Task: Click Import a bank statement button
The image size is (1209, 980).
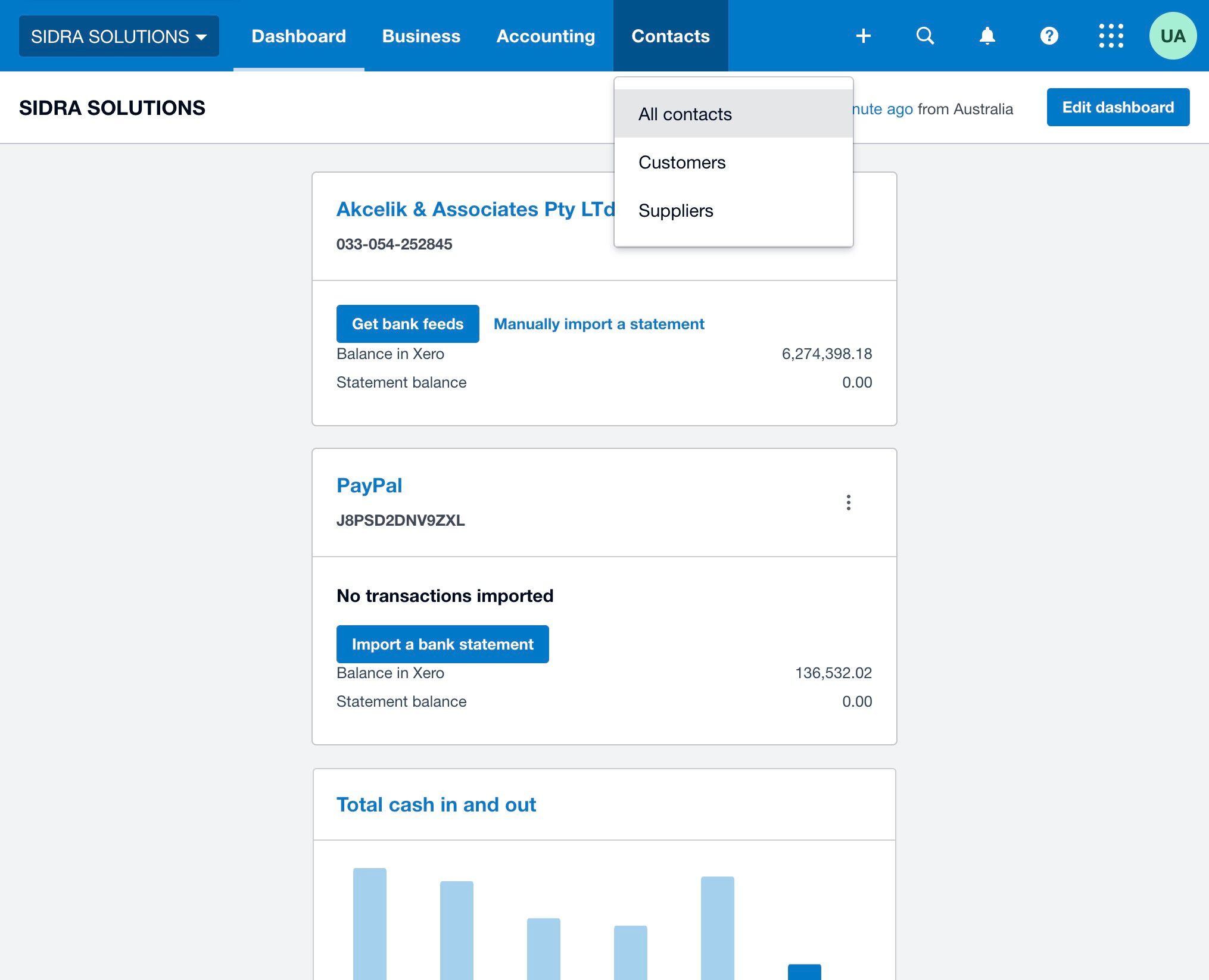Action: (442, 644)
